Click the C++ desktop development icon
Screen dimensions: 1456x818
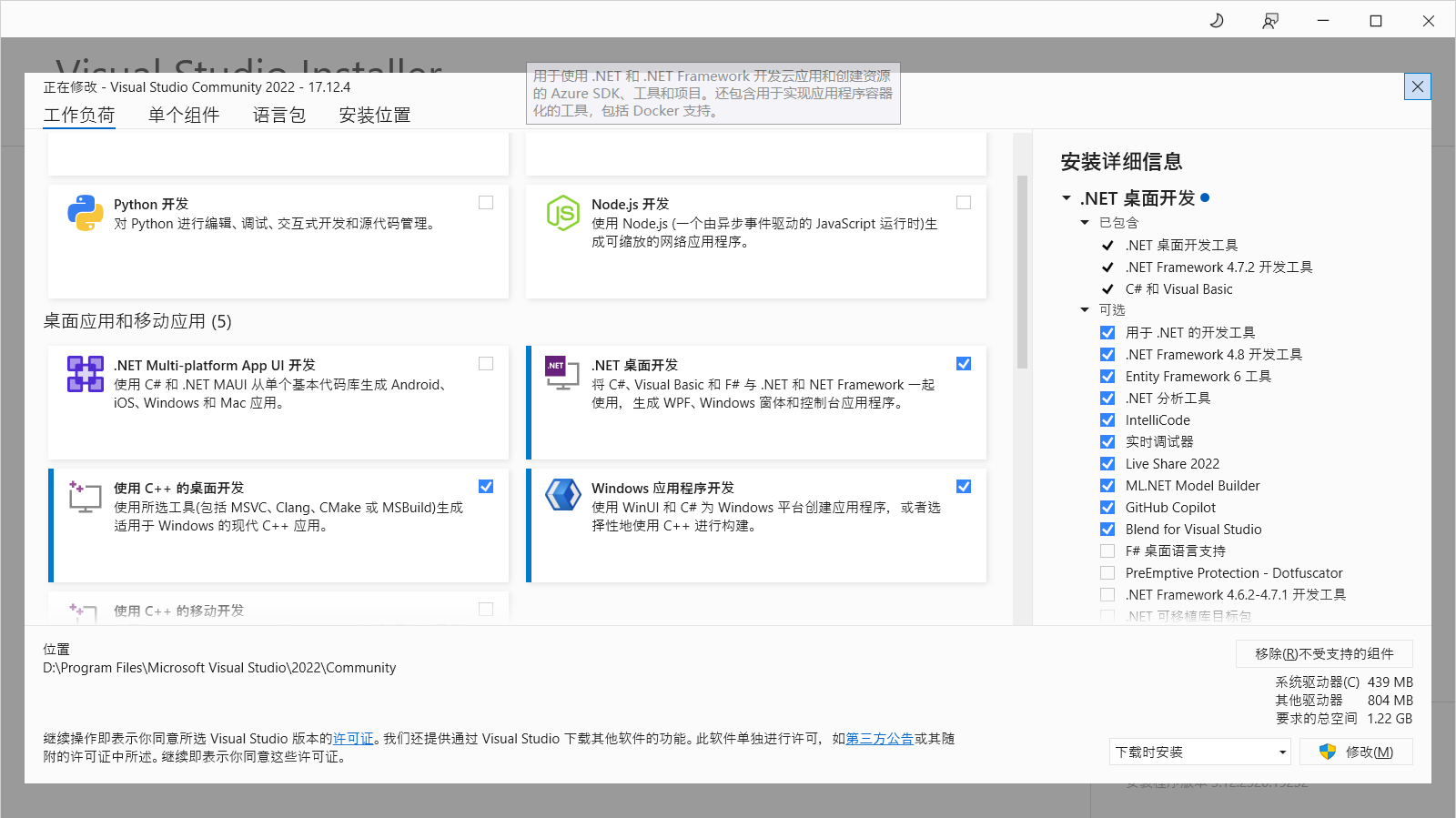point(85,497)
